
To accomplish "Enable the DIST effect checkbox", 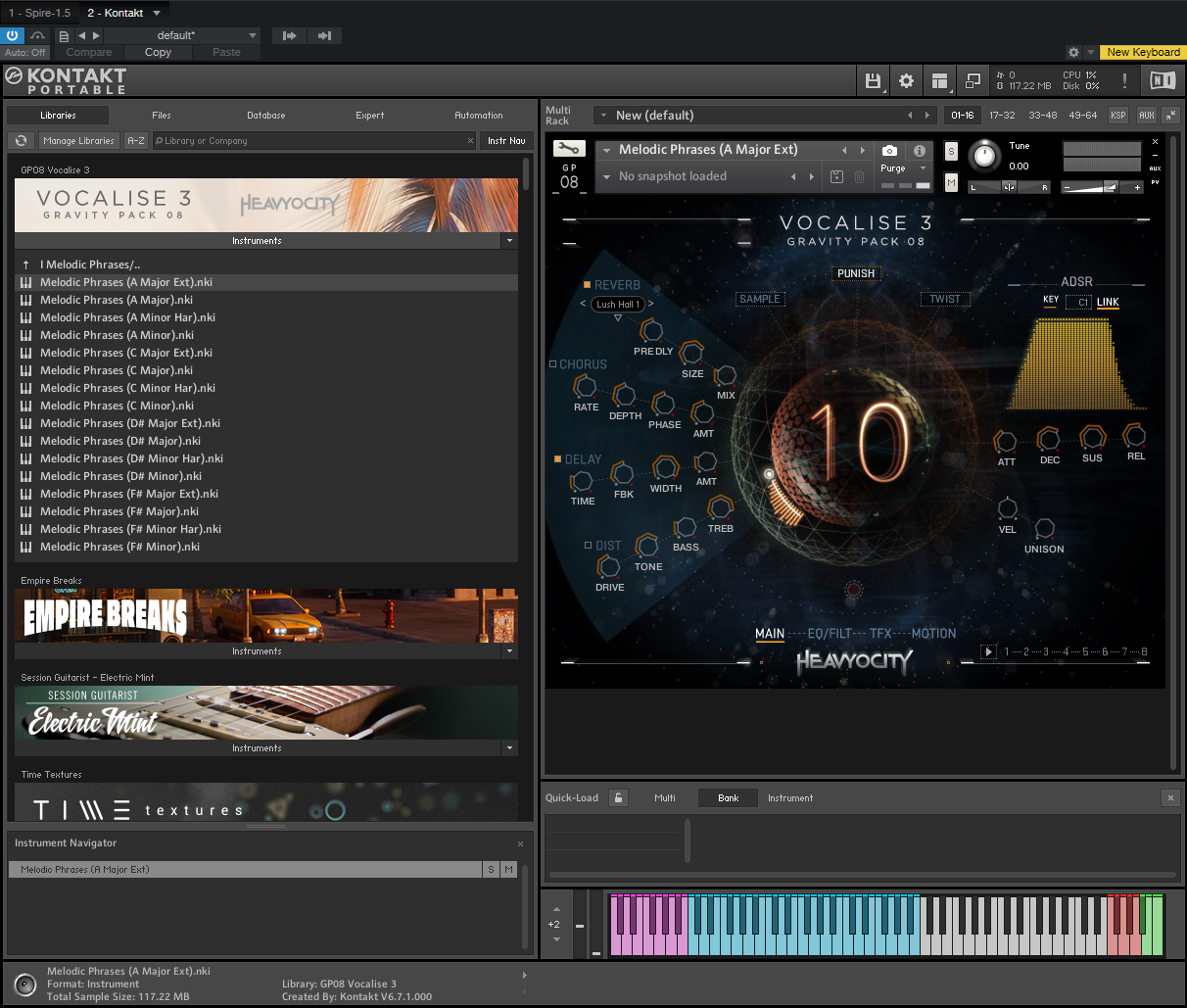I will tap(588, 546).
